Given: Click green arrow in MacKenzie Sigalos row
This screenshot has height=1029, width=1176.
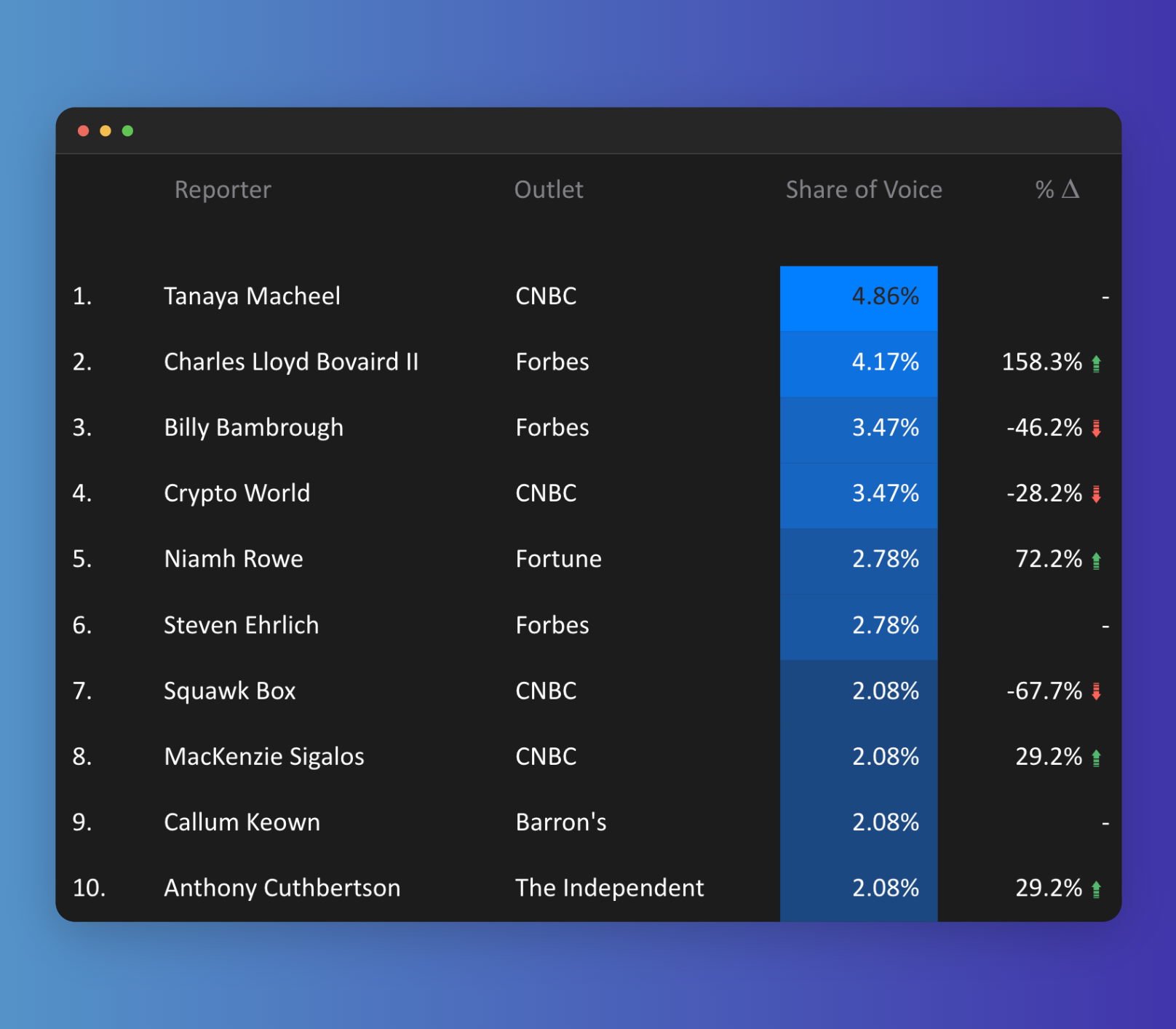Looking at the screenshot, I should [1096, 758].
